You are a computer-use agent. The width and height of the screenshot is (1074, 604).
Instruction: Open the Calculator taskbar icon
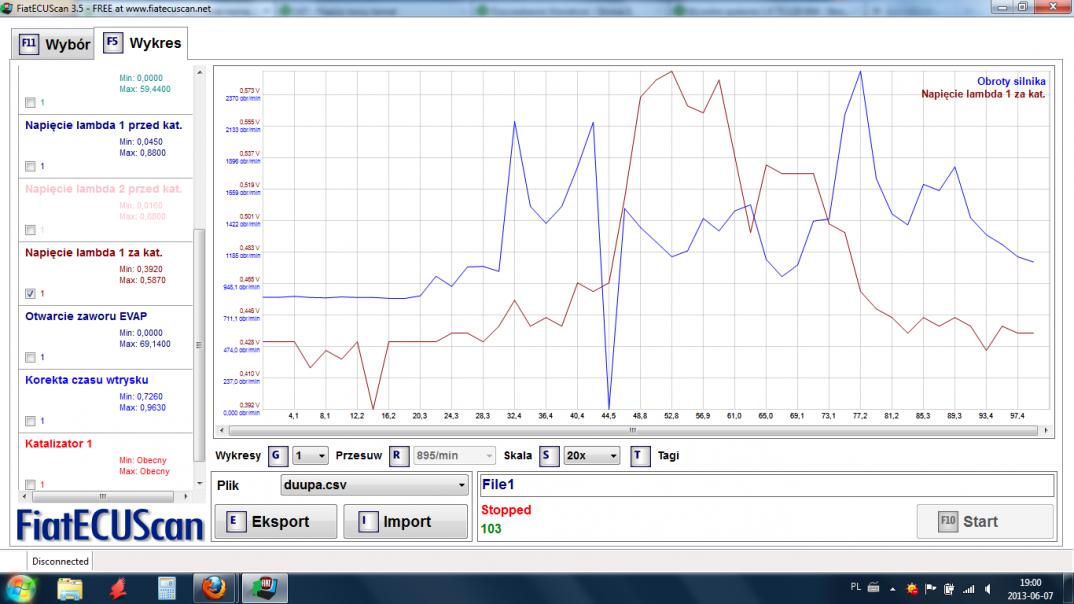click(x=166, y=589)
